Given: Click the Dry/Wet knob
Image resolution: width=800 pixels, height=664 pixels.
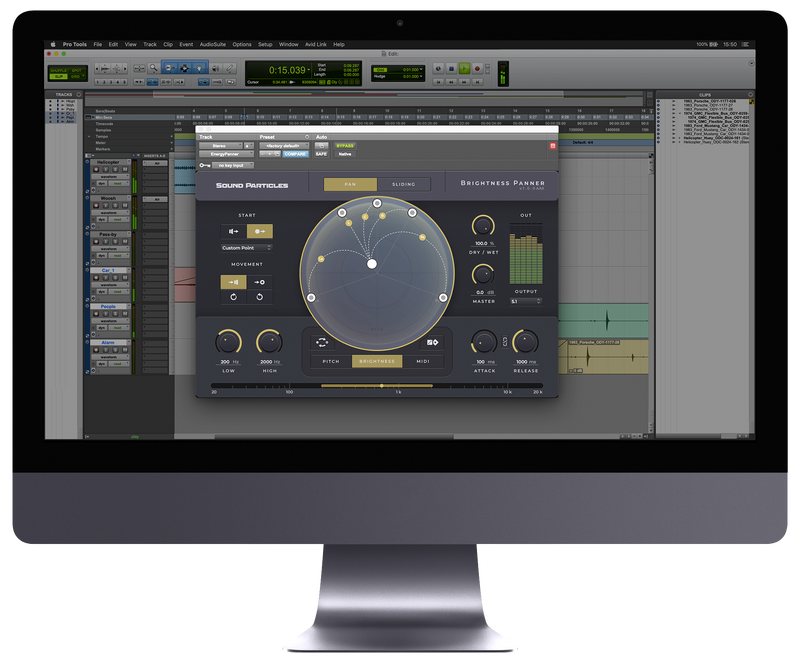Looking at the screenshot, I should click(x=483, y=226).
